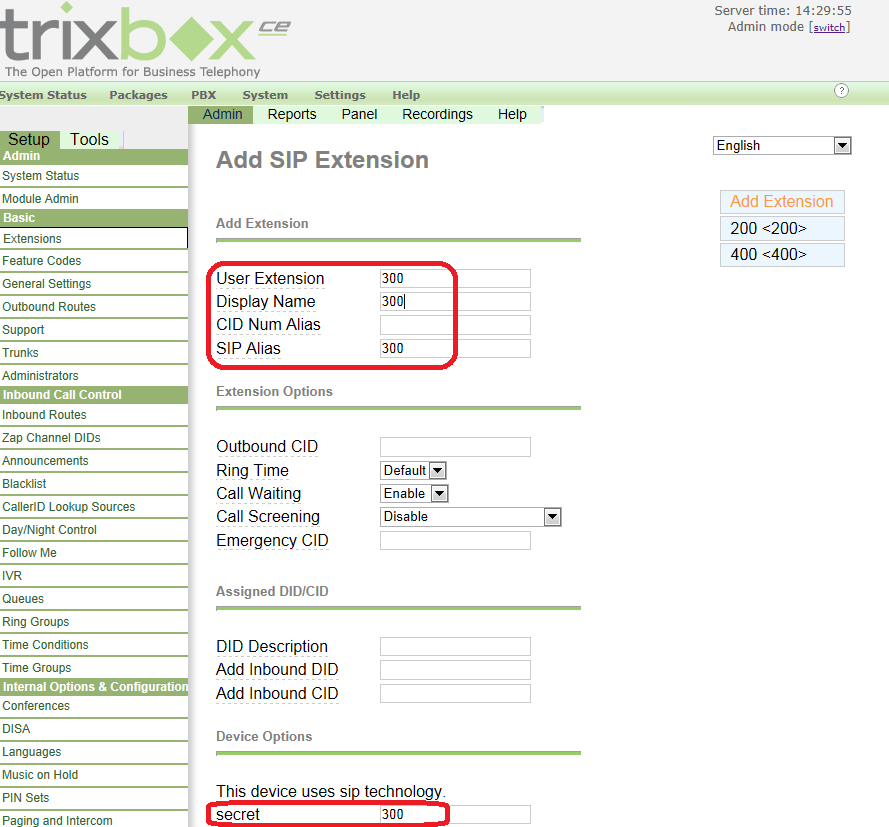Image resolution: width=889 pixels, height=827 pixels.
Task: Click the Admin mode switch link
Action: 829,28
